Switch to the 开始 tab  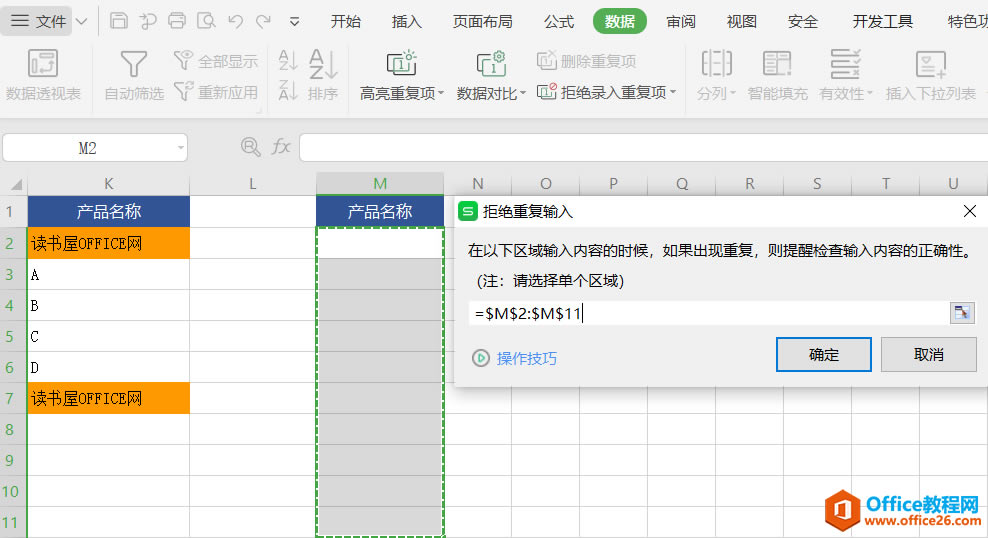(345, 21)
